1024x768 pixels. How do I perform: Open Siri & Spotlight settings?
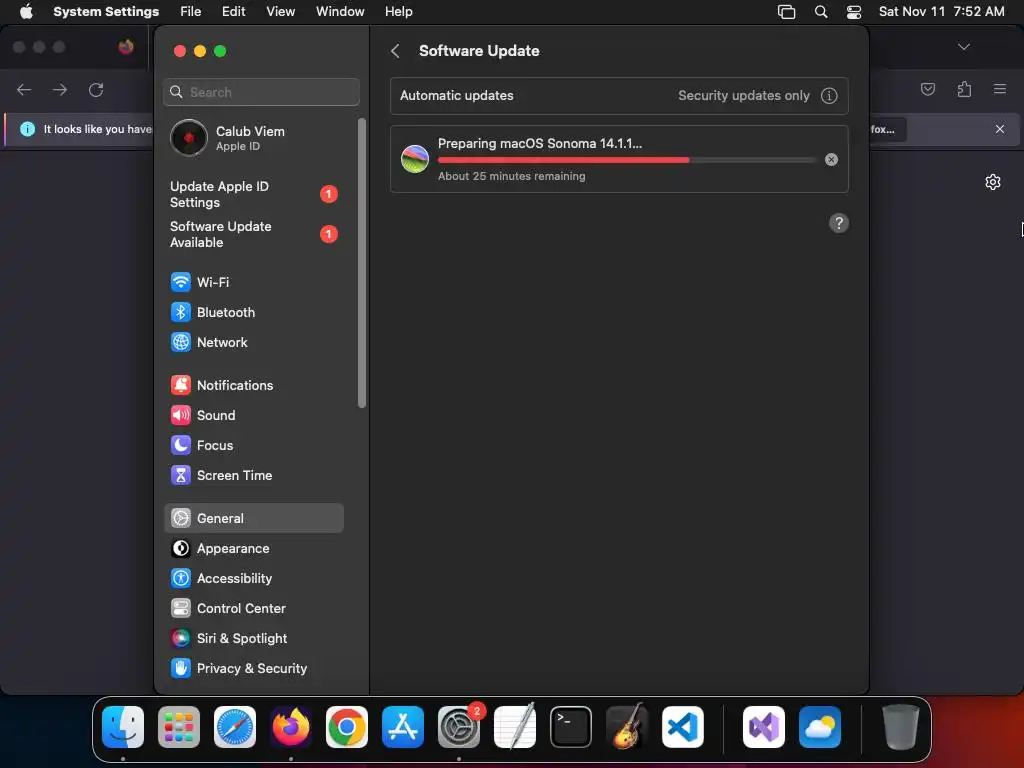click(x=253, y=639)
